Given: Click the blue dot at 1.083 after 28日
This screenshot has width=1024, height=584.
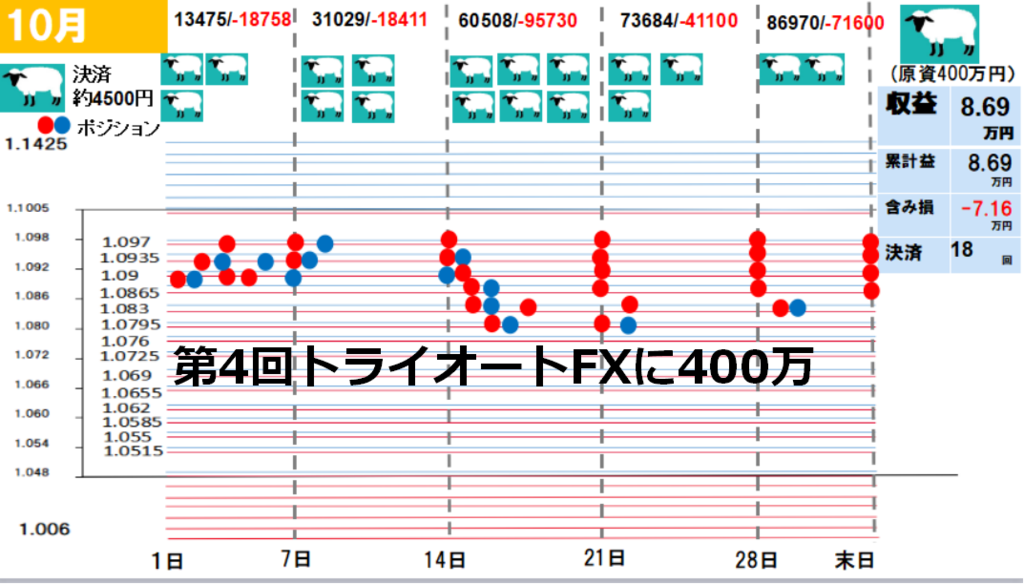Looking at the screenshot, I should pos(797,308).
